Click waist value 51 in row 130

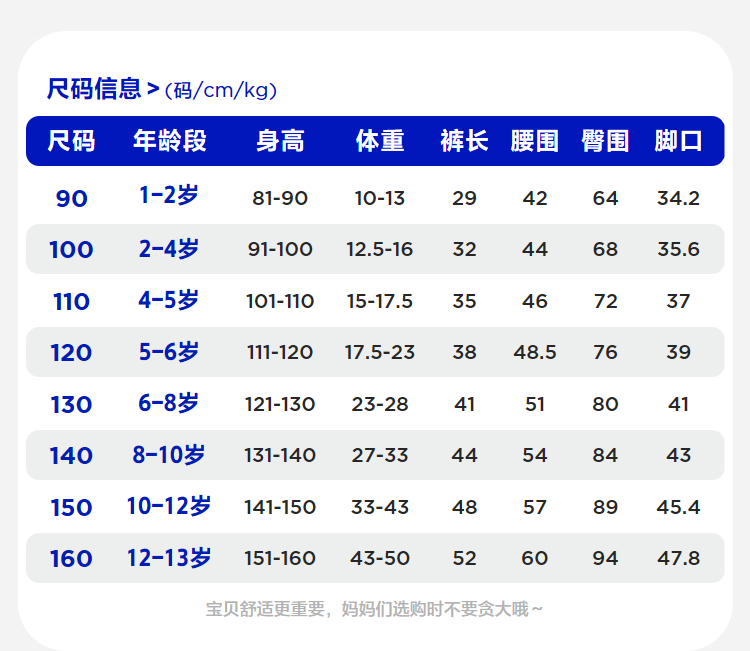[x=535, y=404]
